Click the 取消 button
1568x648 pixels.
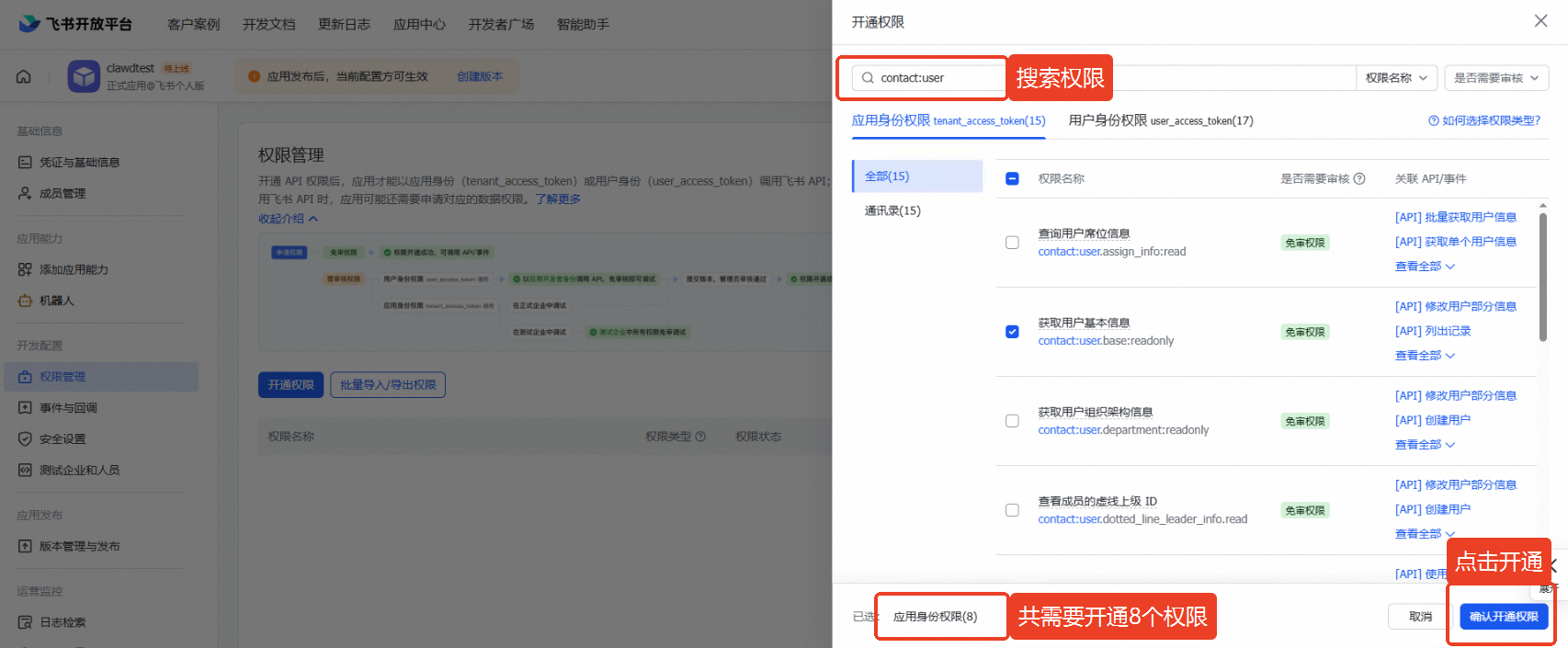point(1420,617)
